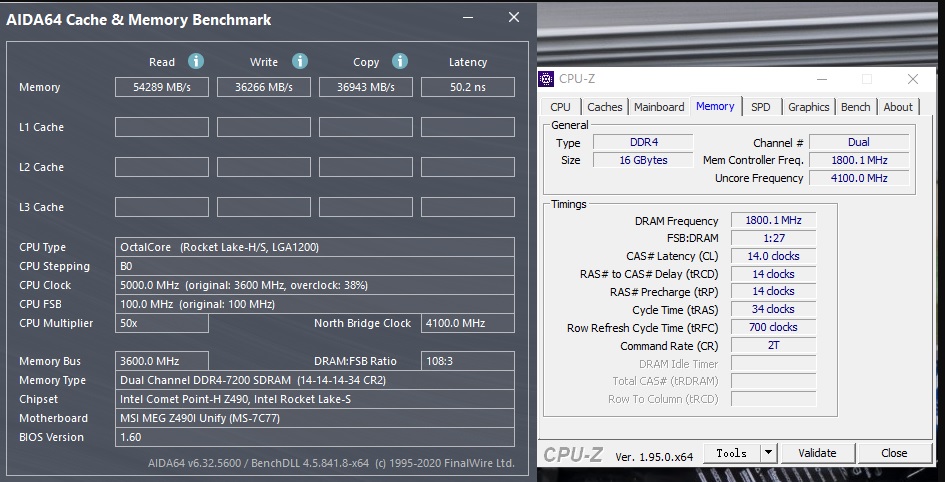The width and height of the screenshot is (945, 482).
Task: Minimize the CPU-Z window
Action: [821, 79]
